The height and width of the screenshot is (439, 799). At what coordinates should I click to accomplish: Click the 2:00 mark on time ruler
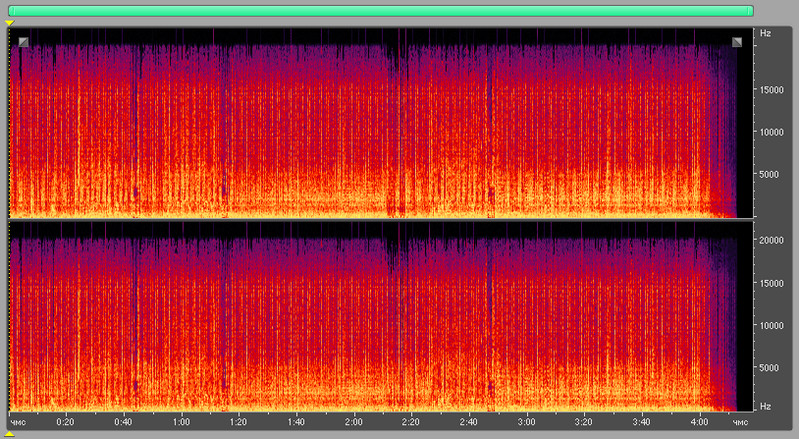click(x=355, y=421)
